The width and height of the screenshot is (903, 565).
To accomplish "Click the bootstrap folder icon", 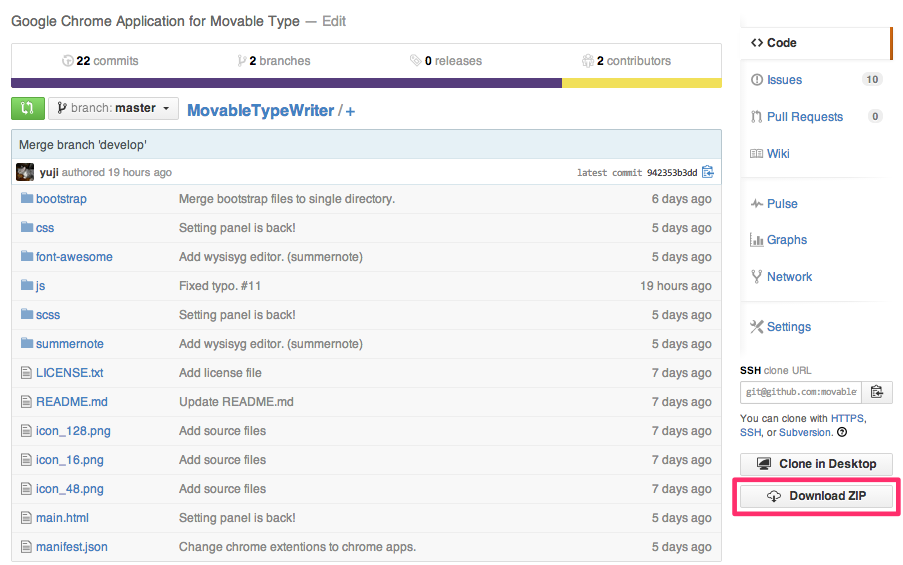I will point(26,198).
